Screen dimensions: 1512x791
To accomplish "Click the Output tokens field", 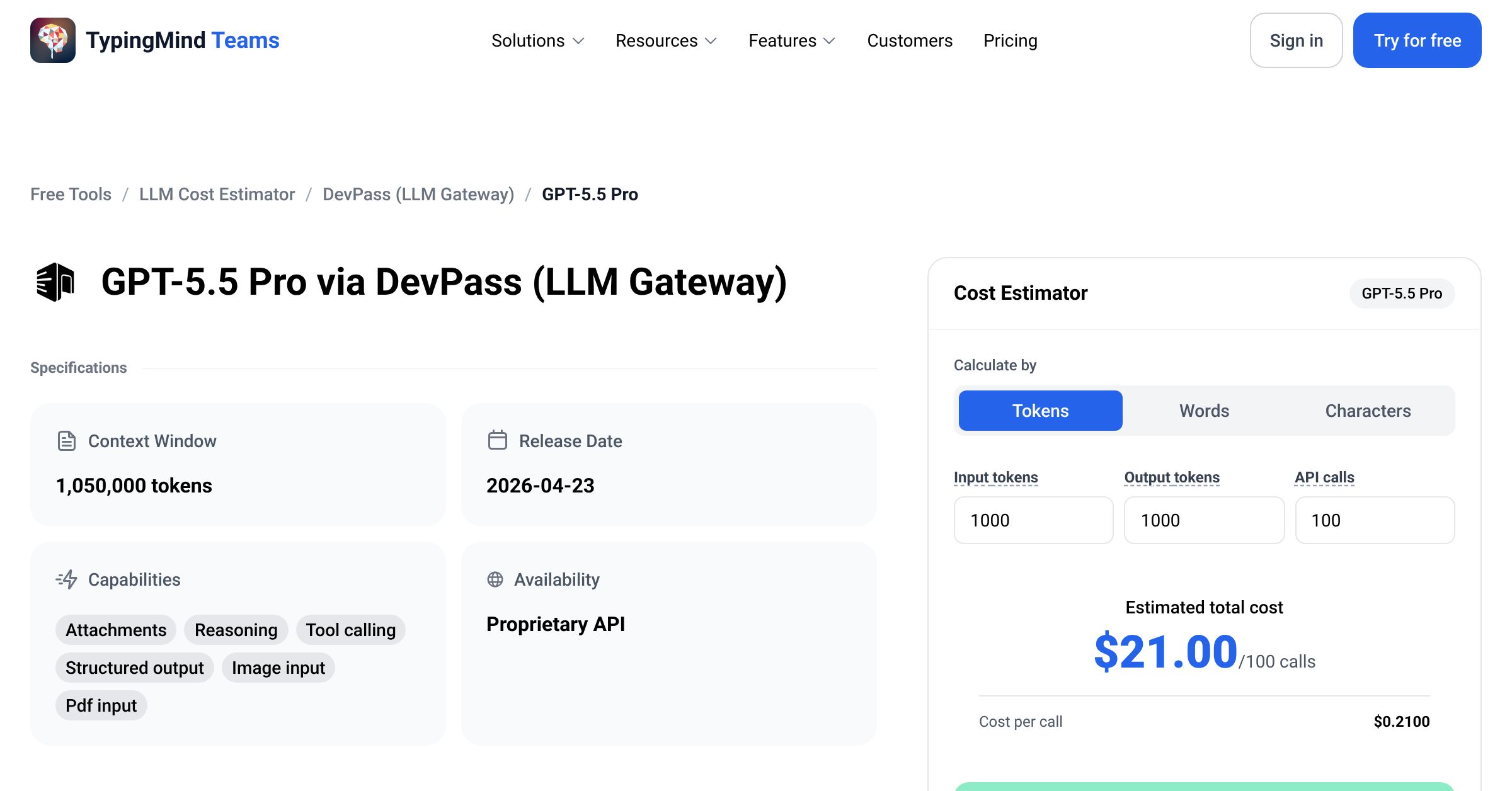I will tap(1205, 520).
